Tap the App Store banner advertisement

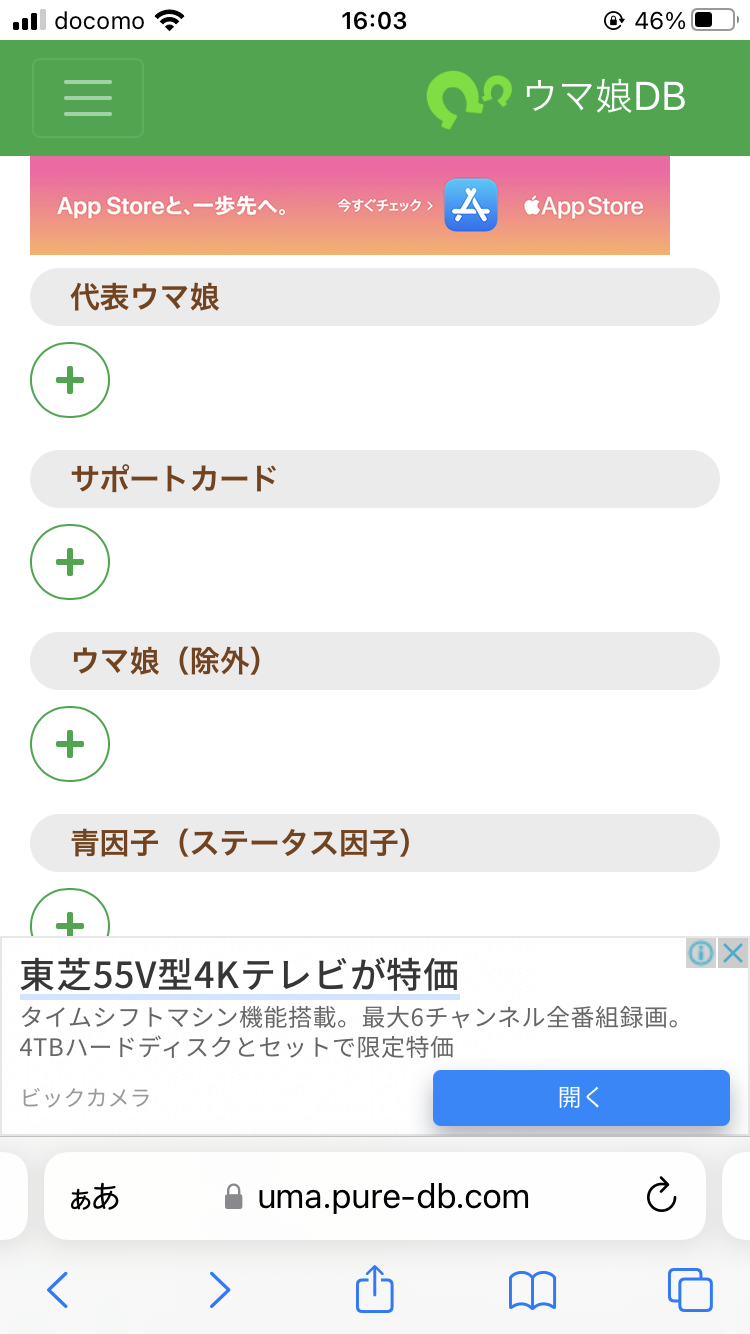[350, 206]
